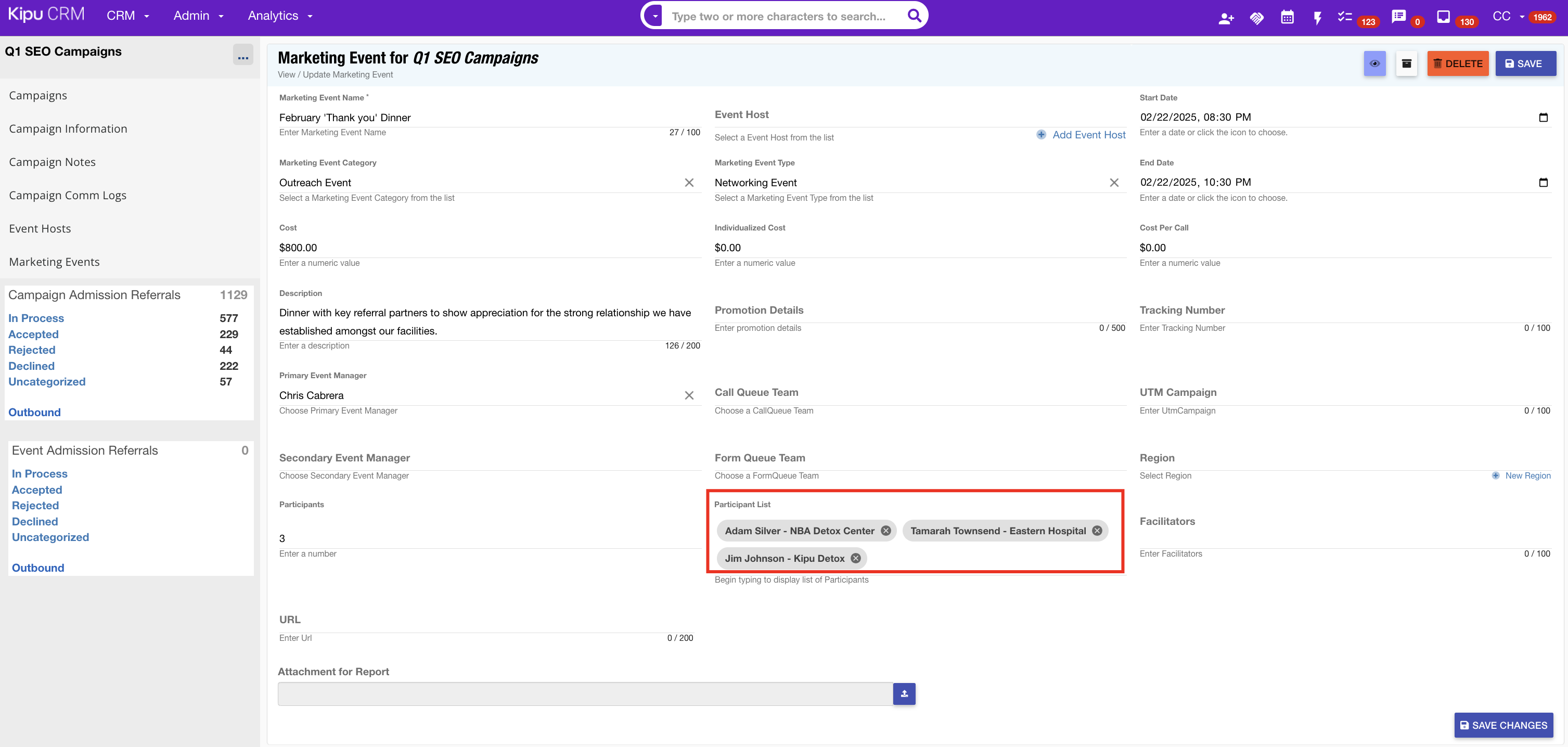1568x747 pixels.
Task: Click the Attachment for Report file field
Action: click(585, 693)
